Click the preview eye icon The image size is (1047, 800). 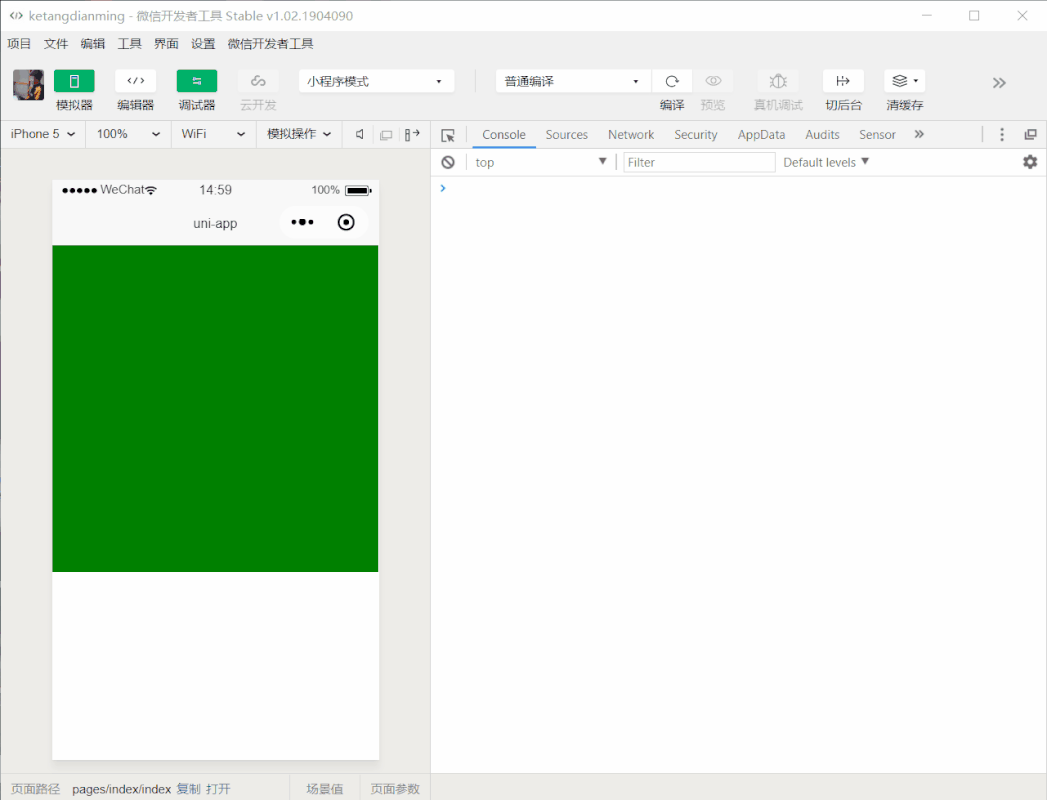point(713,81)
